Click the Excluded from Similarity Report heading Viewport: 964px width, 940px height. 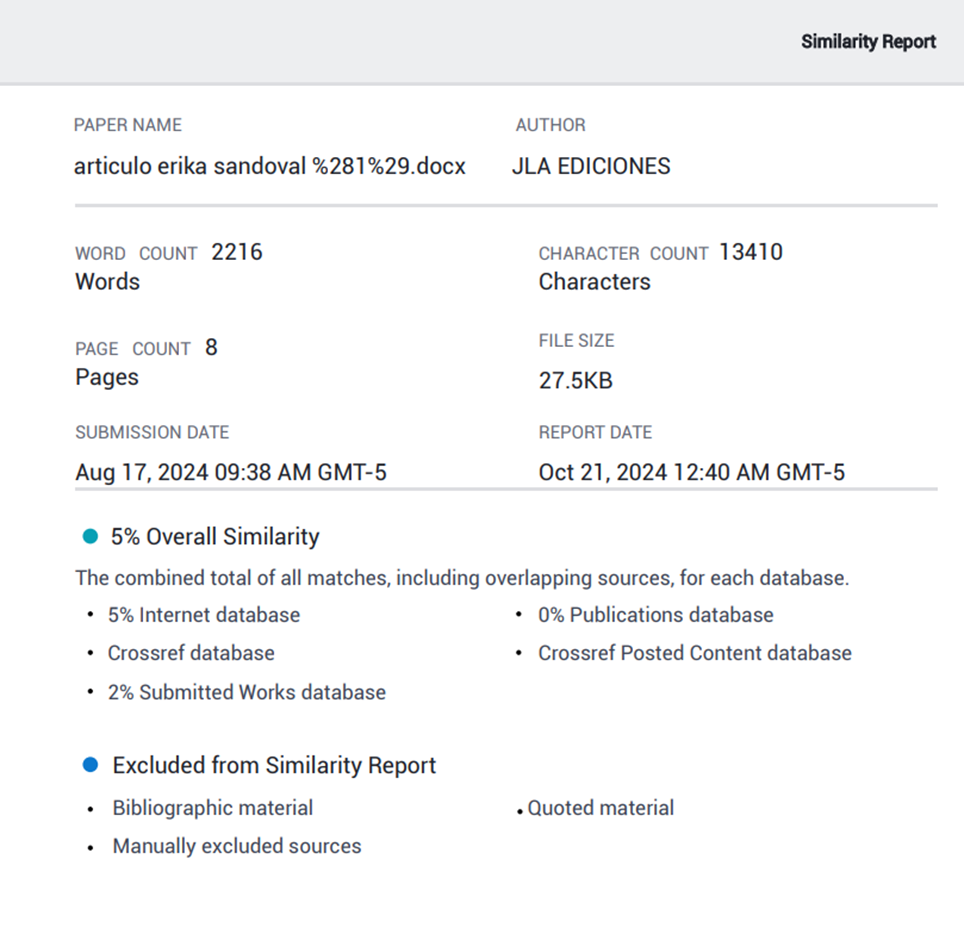point(274,765)
